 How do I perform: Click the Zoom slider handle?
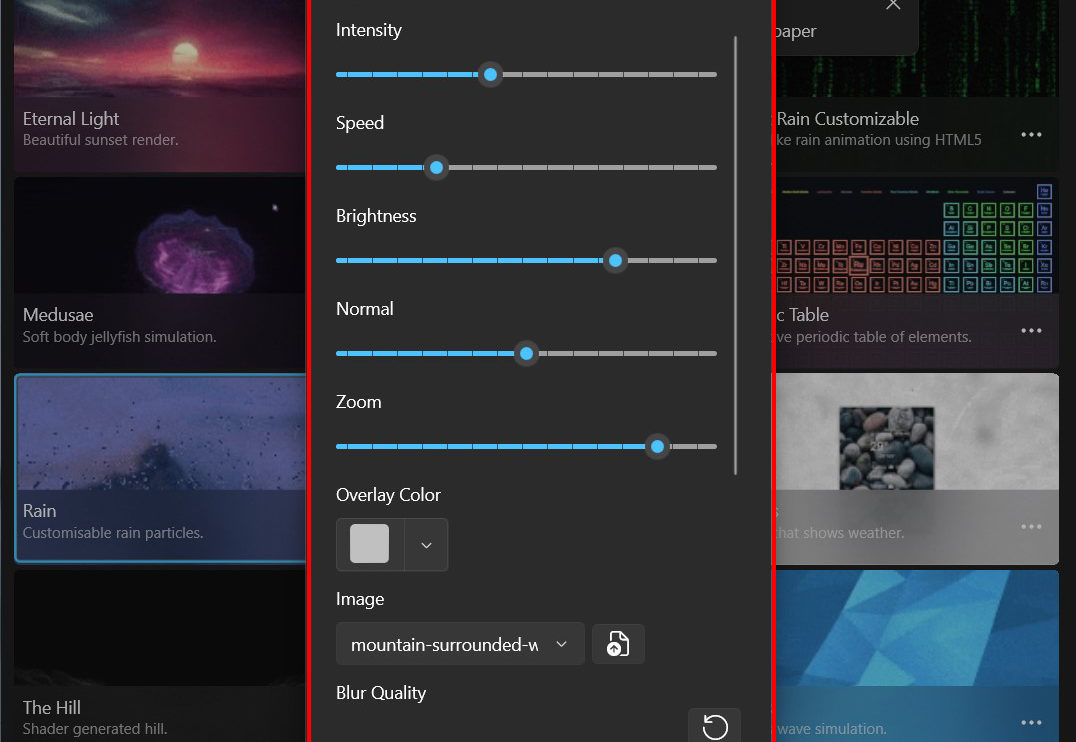tap(657, 447)
